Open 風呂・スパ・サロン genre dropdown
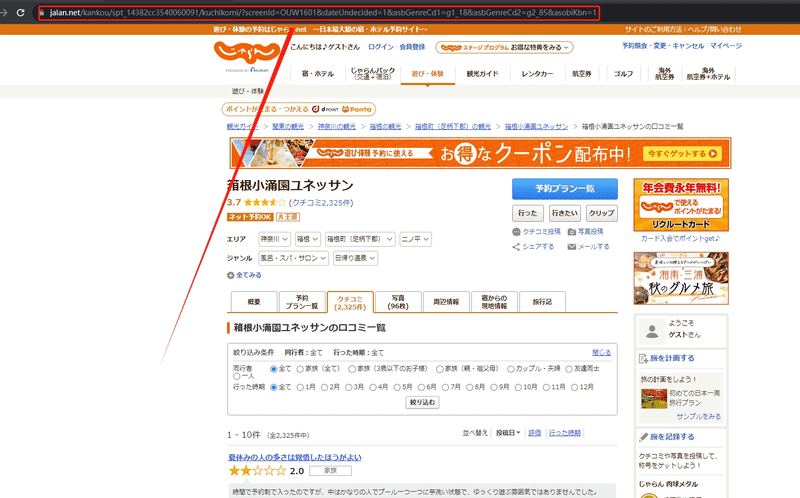 (293, 258)
